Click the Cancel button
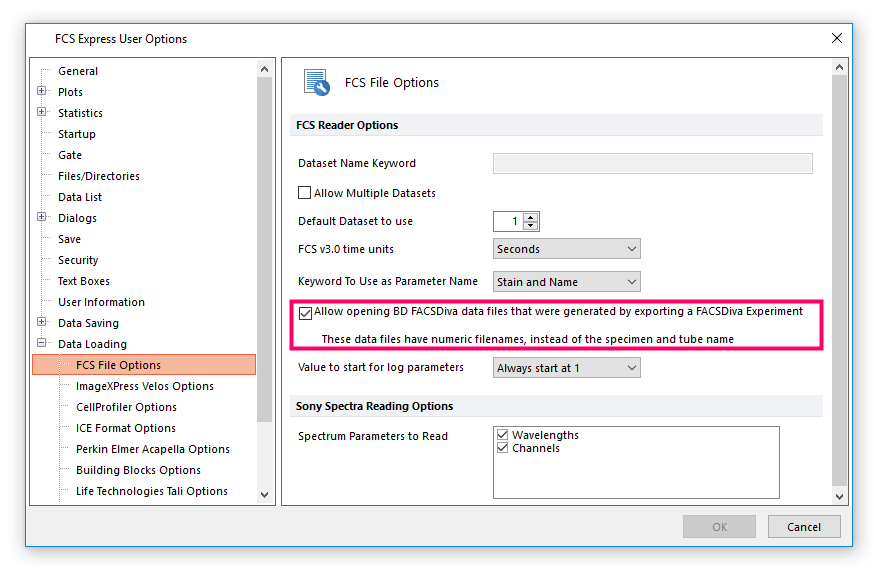874x578 pixels. (x=804, y=527)
